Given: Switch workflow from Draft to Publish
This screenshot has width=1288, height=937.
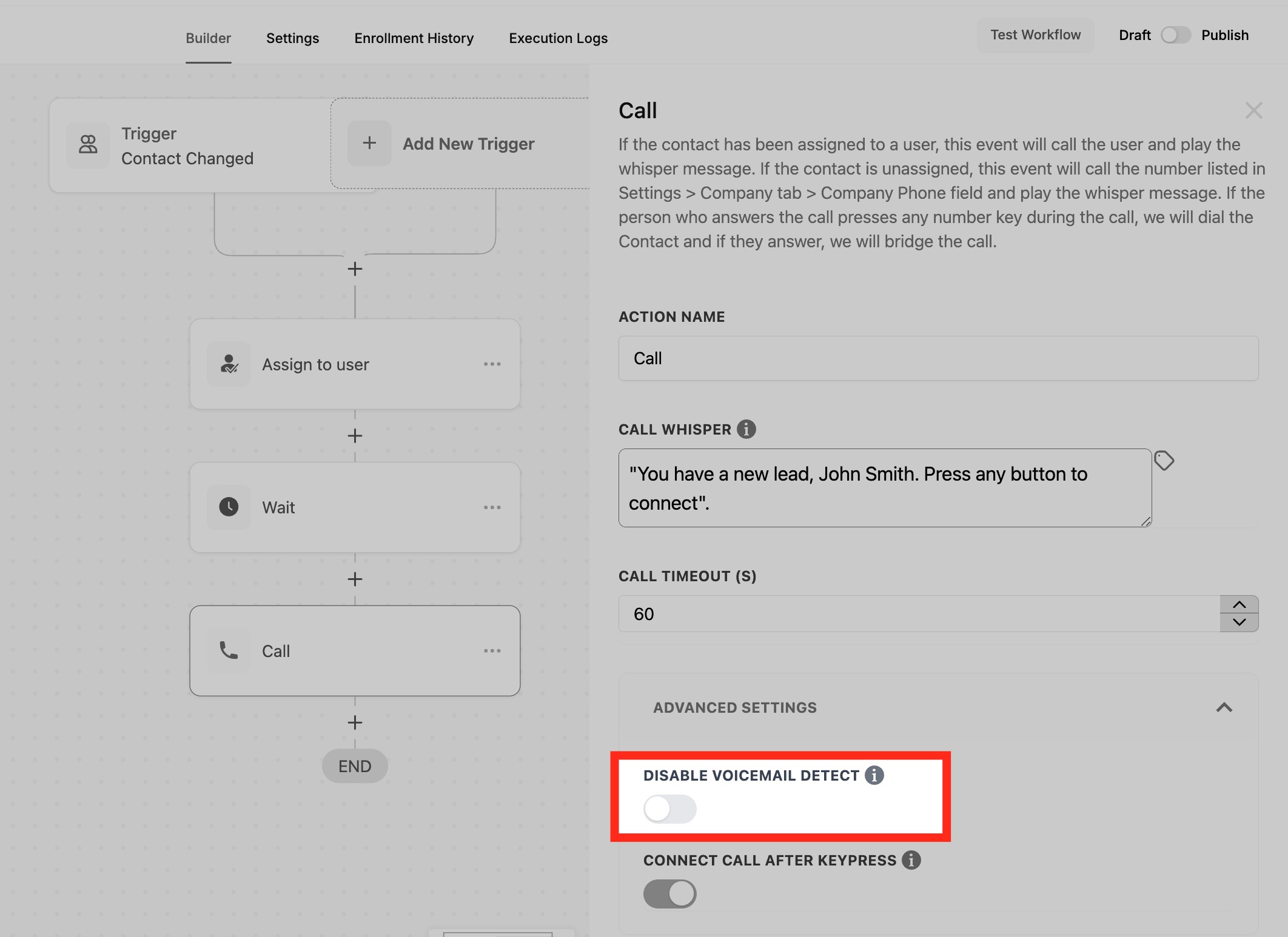Looking at the screenshot, I should (x=1175, y=35).
